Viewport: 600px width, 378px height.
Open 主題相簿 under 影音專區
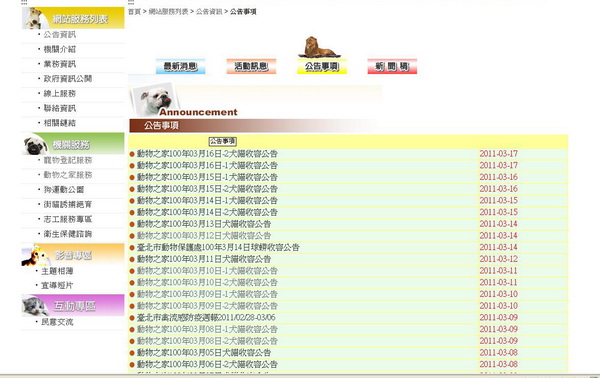[x=57, y=271]
